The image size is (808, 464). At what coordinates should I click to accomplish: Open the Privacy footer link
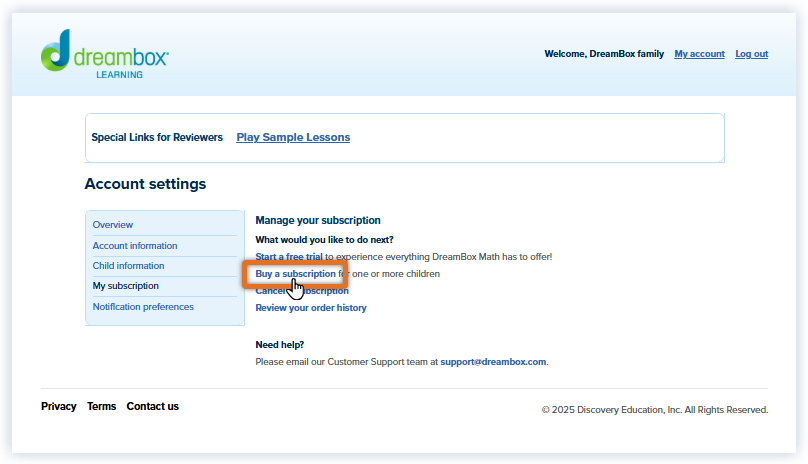pos(59,406)
